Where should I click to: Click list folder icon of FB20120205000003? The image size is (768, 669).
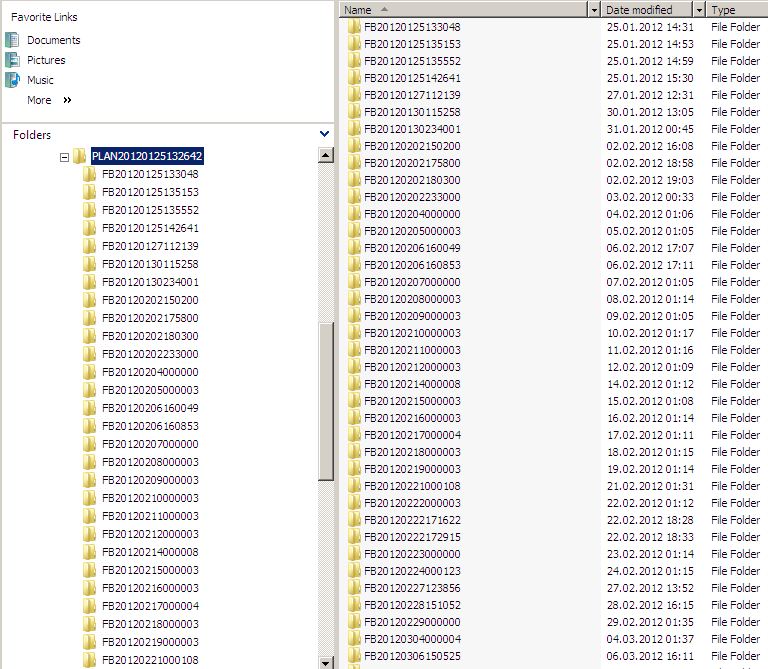point(354,231)
